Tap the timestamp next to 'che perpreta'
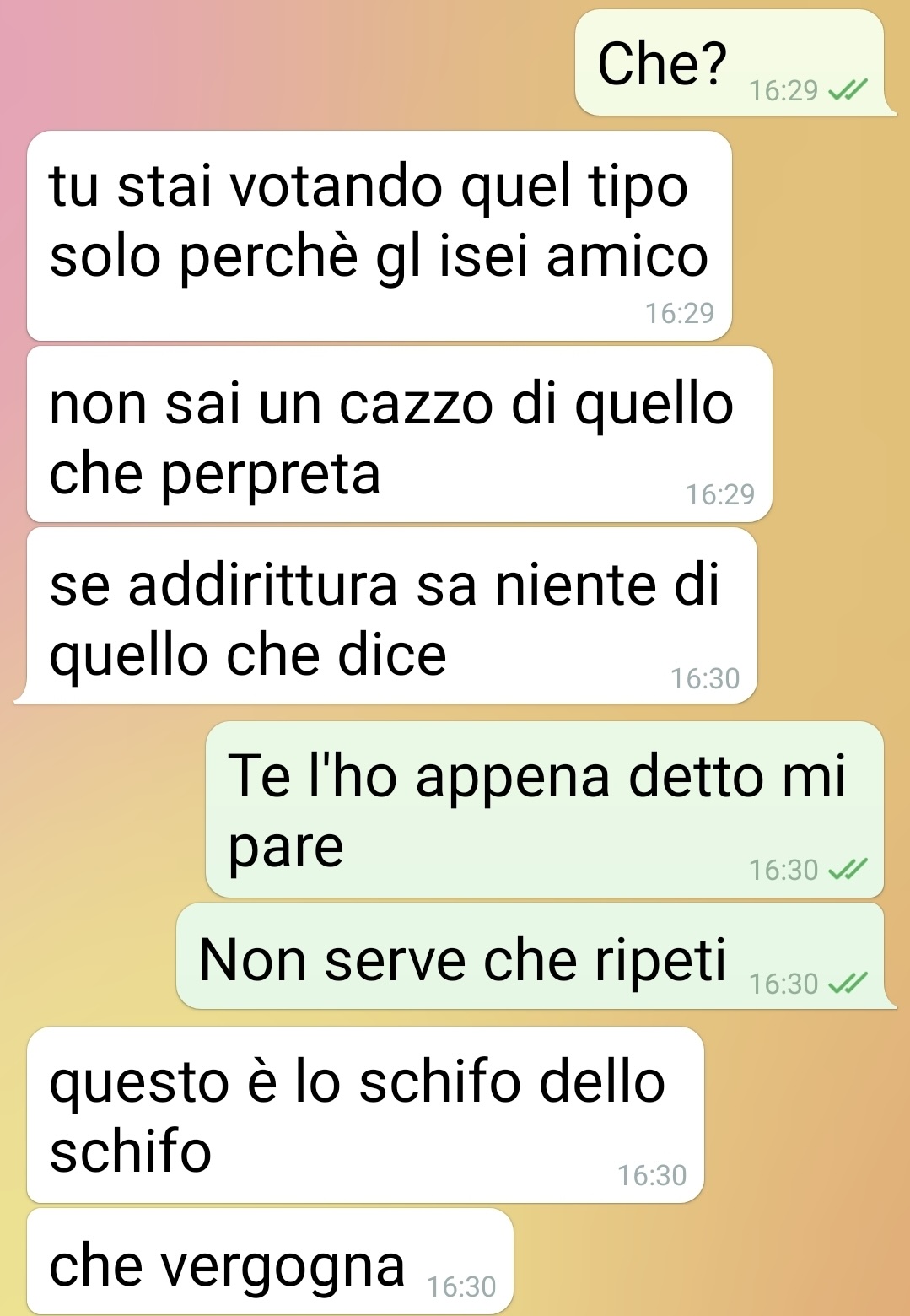Viewport: 910px width, 1316px height. click(x=720, y=494)
